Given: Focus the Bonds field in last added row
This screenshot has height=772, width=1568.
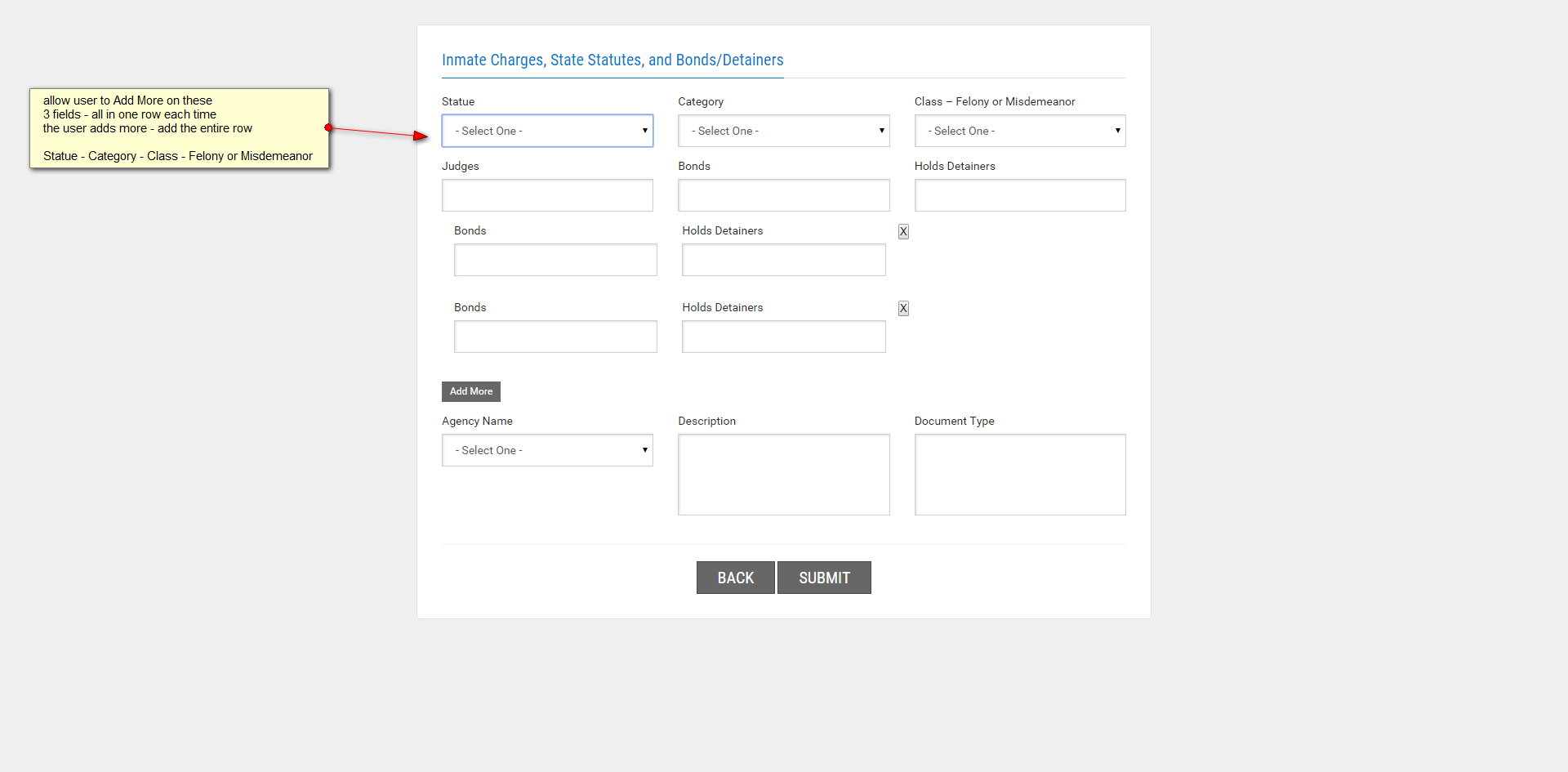Looking at the screenshot, I should tap(555, 337).
